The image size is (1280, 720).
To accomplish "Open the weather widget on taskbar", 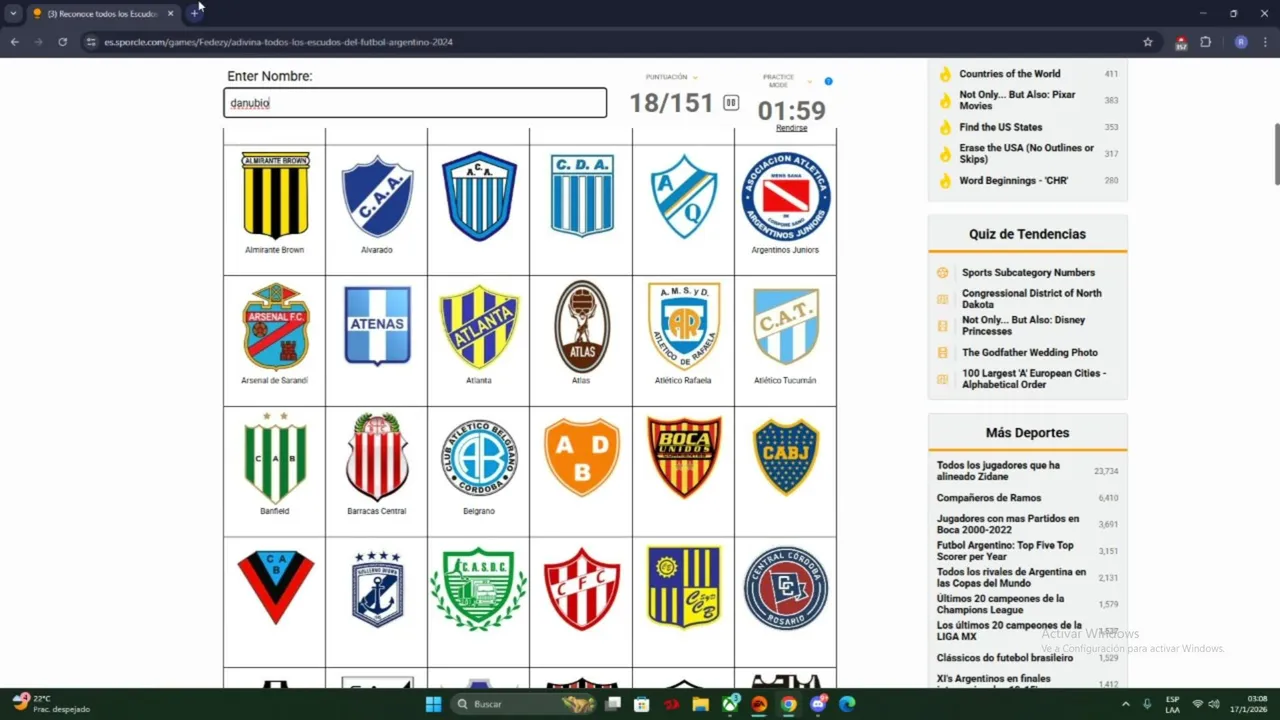I will pos(50,704).
